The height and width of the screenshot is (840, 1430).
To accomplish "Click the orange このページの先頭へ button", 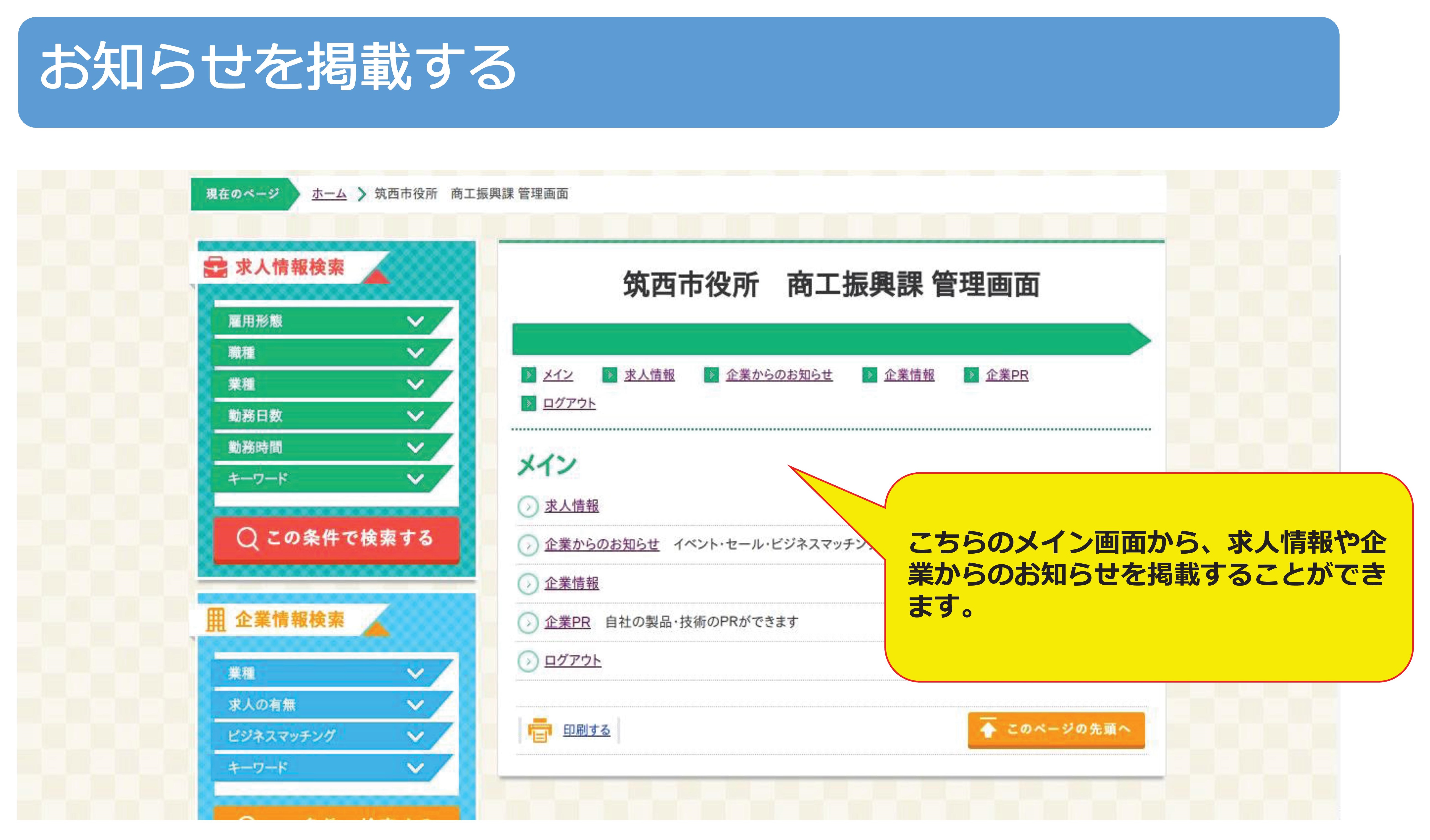I will click(x=1056, y=730).
